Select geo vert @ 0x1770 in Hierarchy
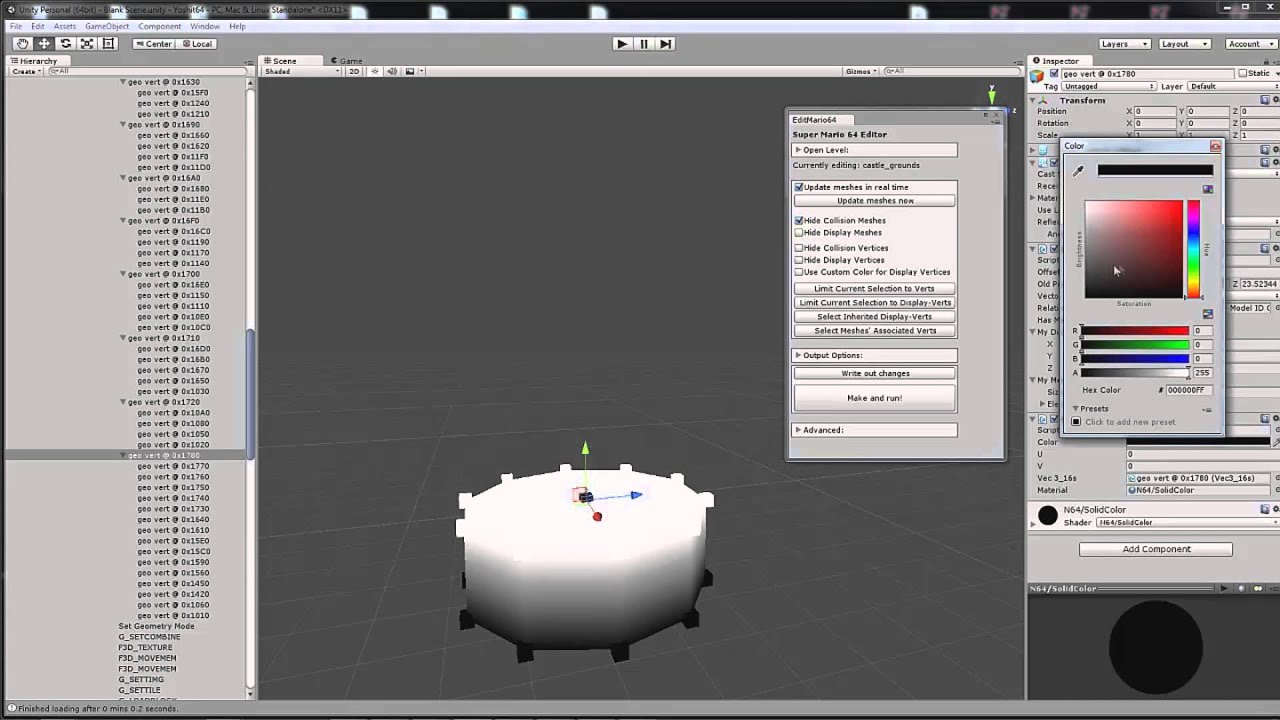 point(173,467)
